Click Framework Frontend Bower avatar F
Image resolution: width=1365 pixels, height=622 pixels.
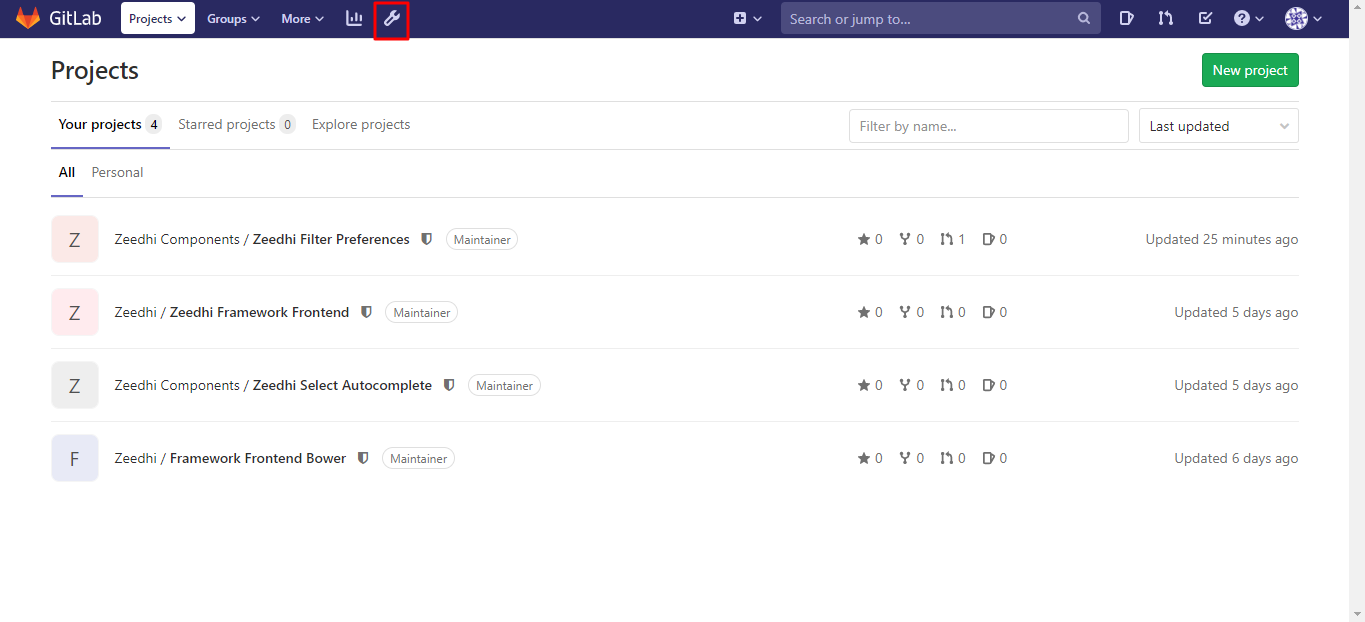click(75, 458)
